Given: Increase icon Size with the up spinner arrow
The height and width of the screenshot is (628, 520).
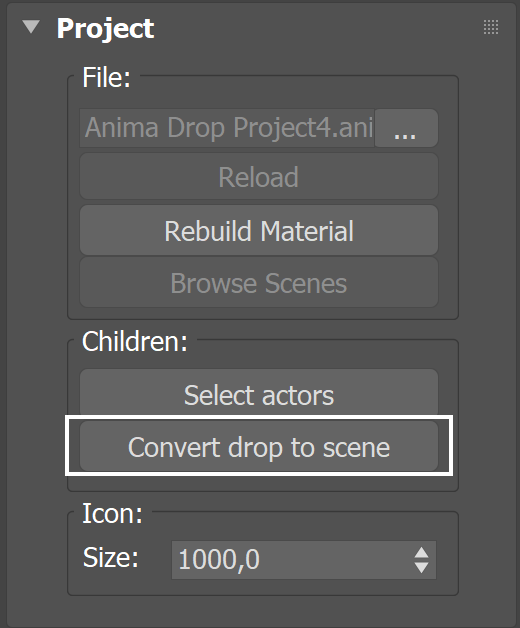Looking at the screenshot, I should (x=421, y=553).
